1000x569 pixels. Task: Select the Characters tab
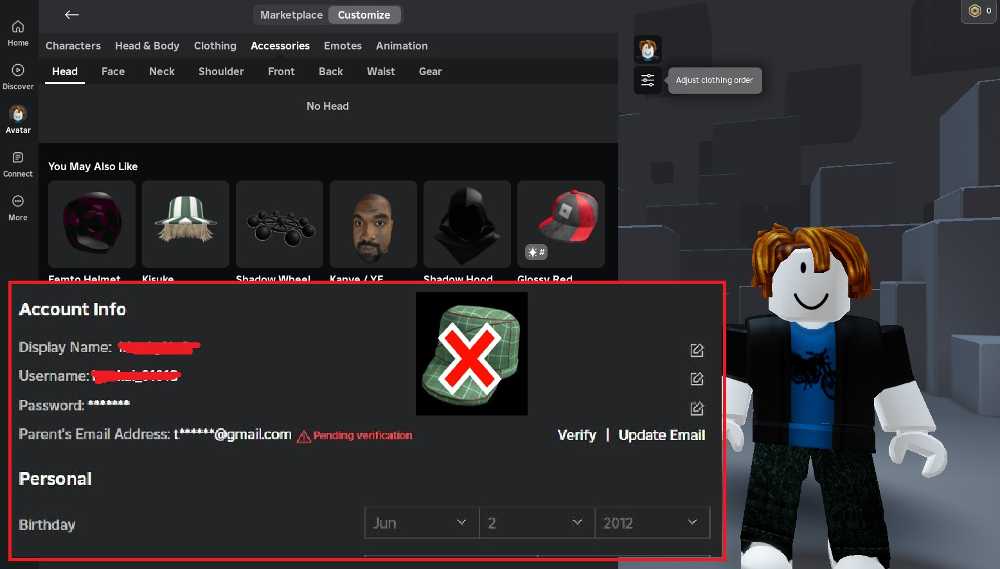[73, 46]
